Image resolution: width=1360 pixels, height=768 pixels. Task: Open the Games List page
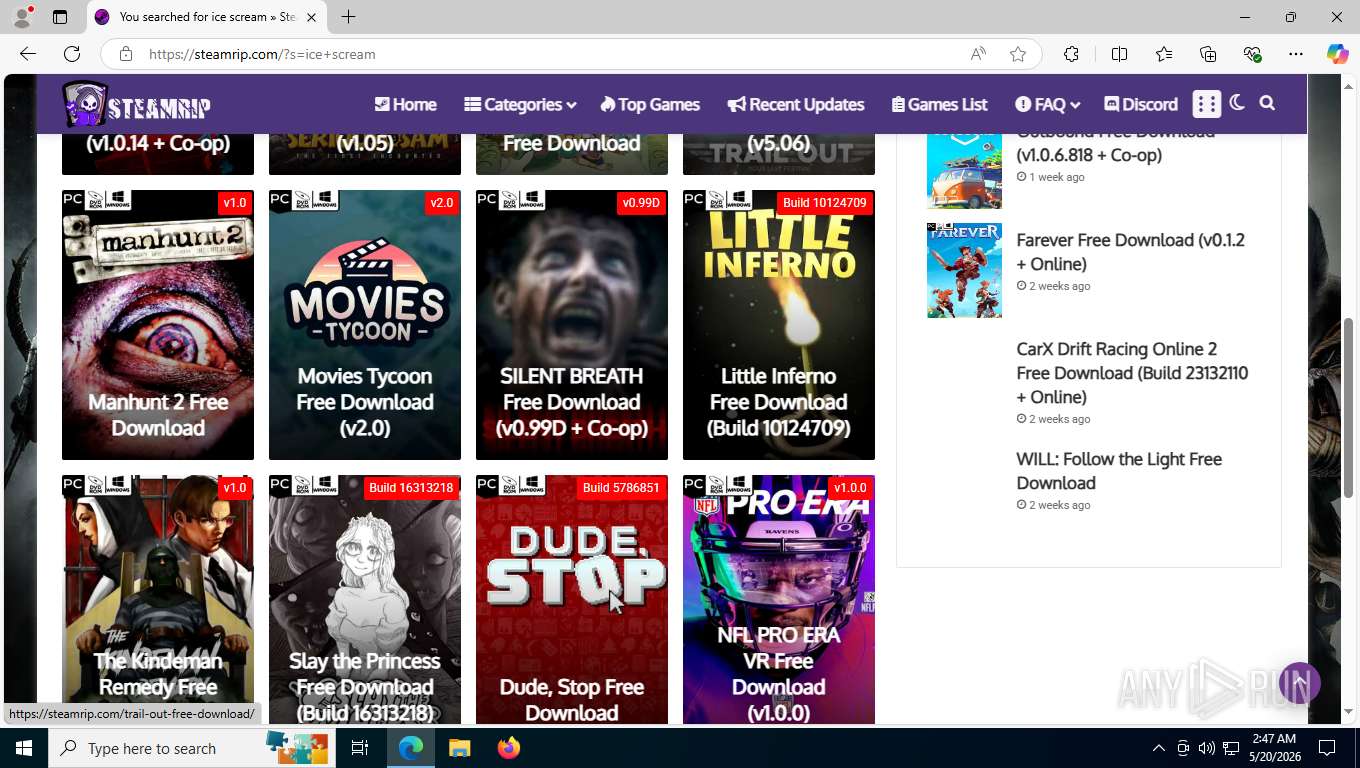pos(939,104)
